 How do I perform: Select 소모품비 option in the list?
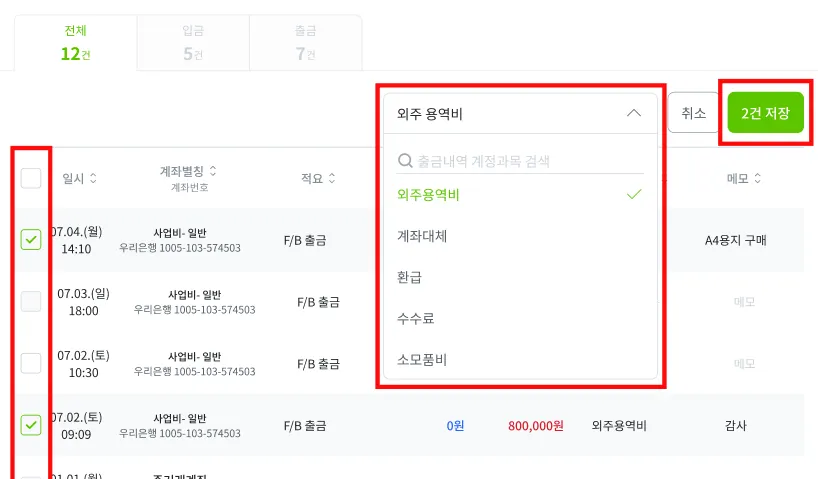421,359
